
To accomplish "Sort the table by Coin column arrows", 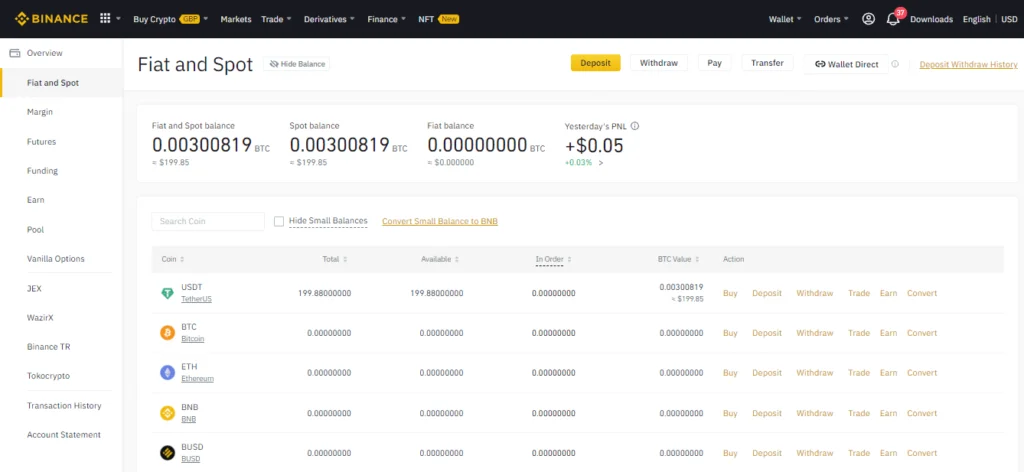I will click(x=182, y=259).
